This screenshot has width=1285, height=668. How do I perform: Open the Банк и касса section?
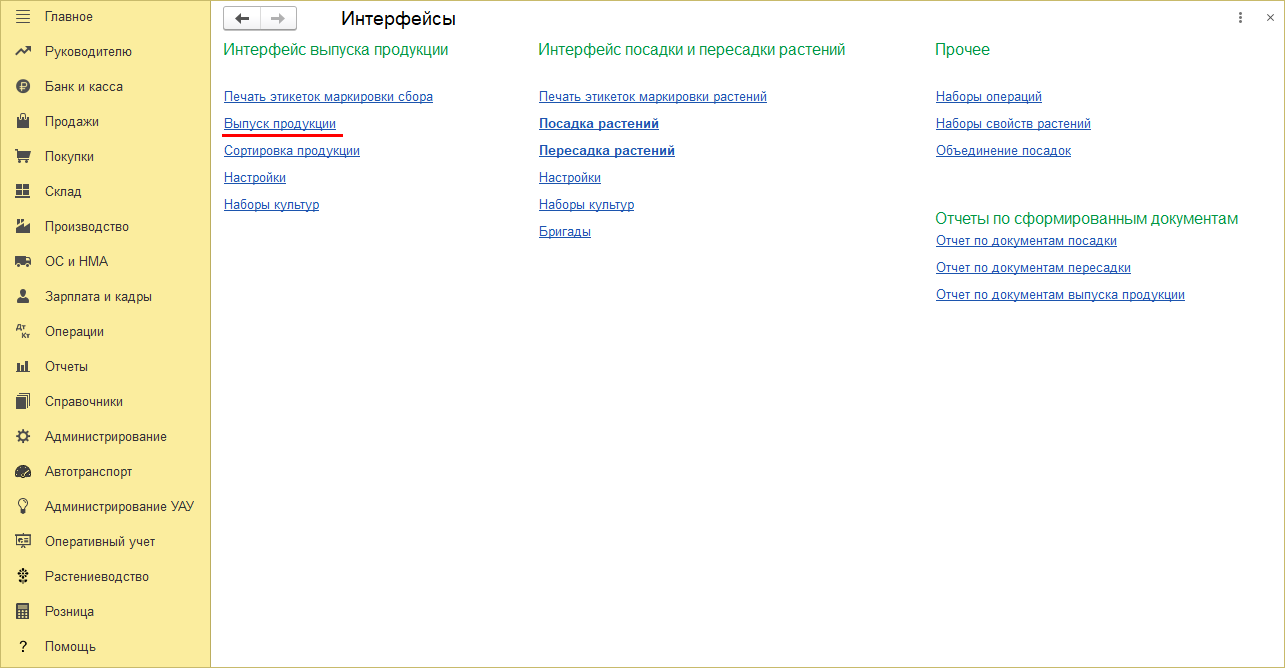(84, 87)
